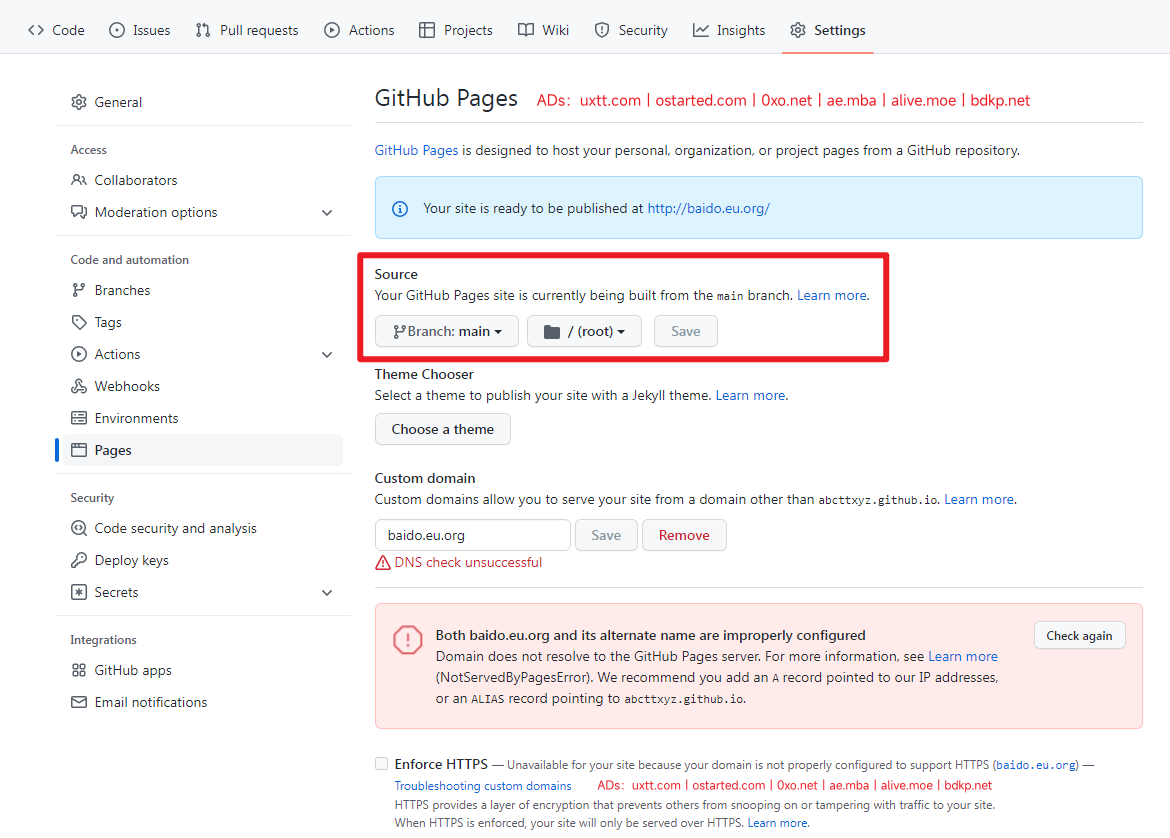
Task: Click the Branches git-branch icon in sidebar
Action: (x=78, y=290)
